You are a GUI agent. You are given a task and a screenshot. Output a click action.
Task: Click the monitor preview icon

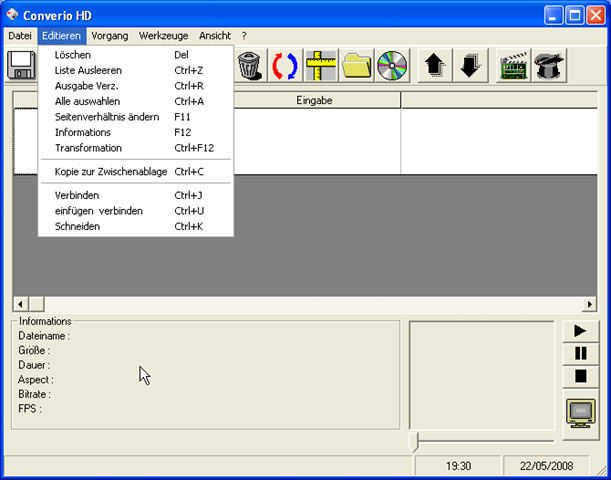pos(581,413)
